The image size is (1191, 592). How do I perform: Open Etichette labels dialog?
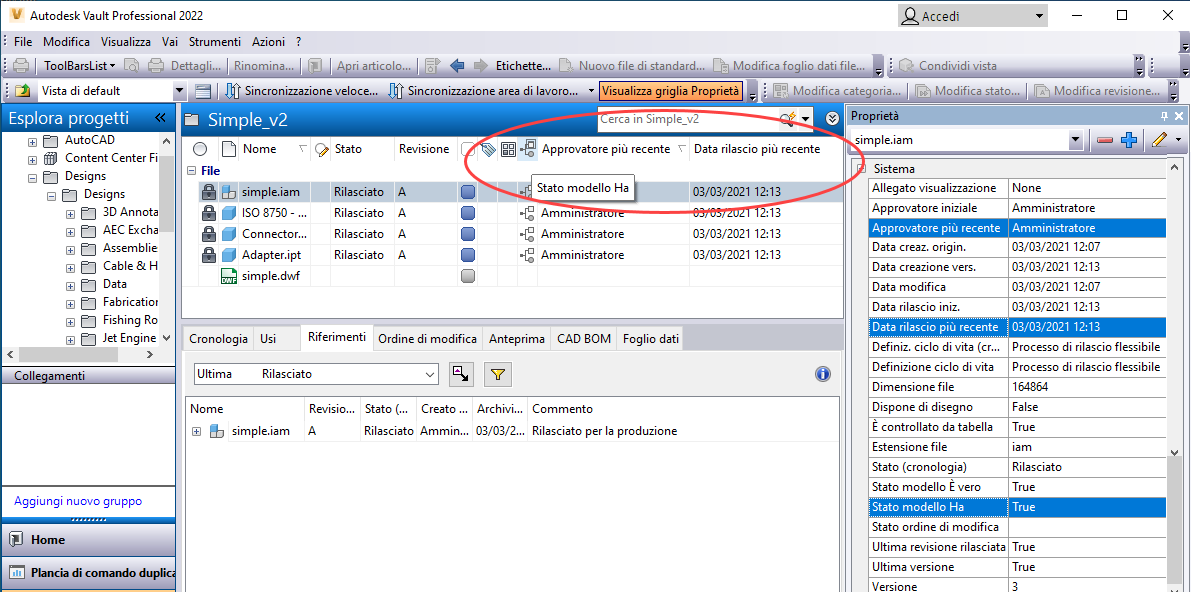(523, 65)
